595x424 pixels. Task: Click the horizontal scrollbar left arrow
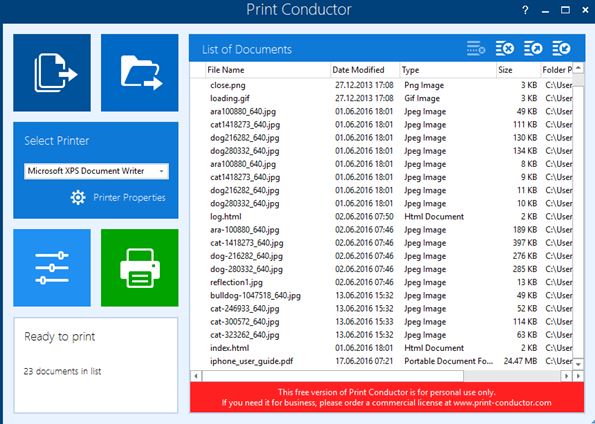196,376
